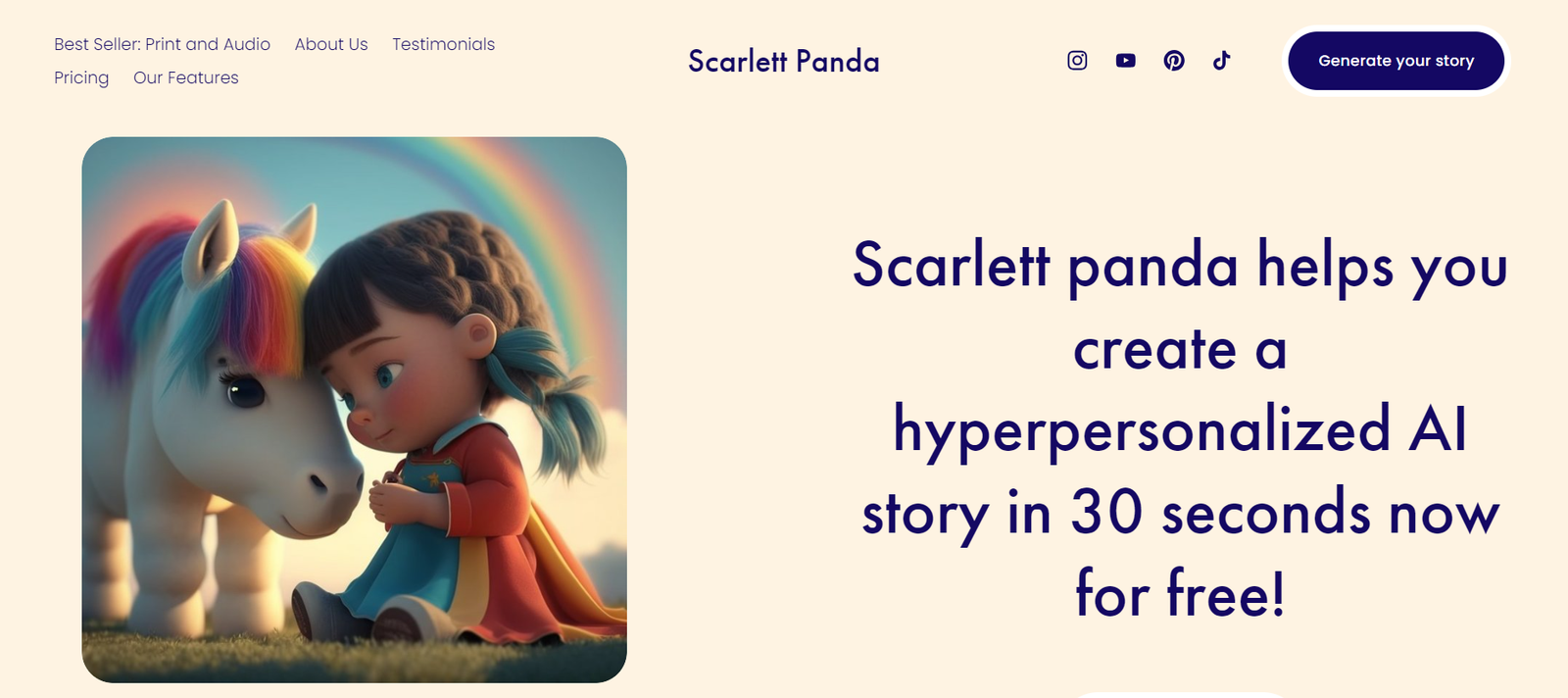Click the white button below the headline
The image size is (1568, 698).
click(1180, 694)
